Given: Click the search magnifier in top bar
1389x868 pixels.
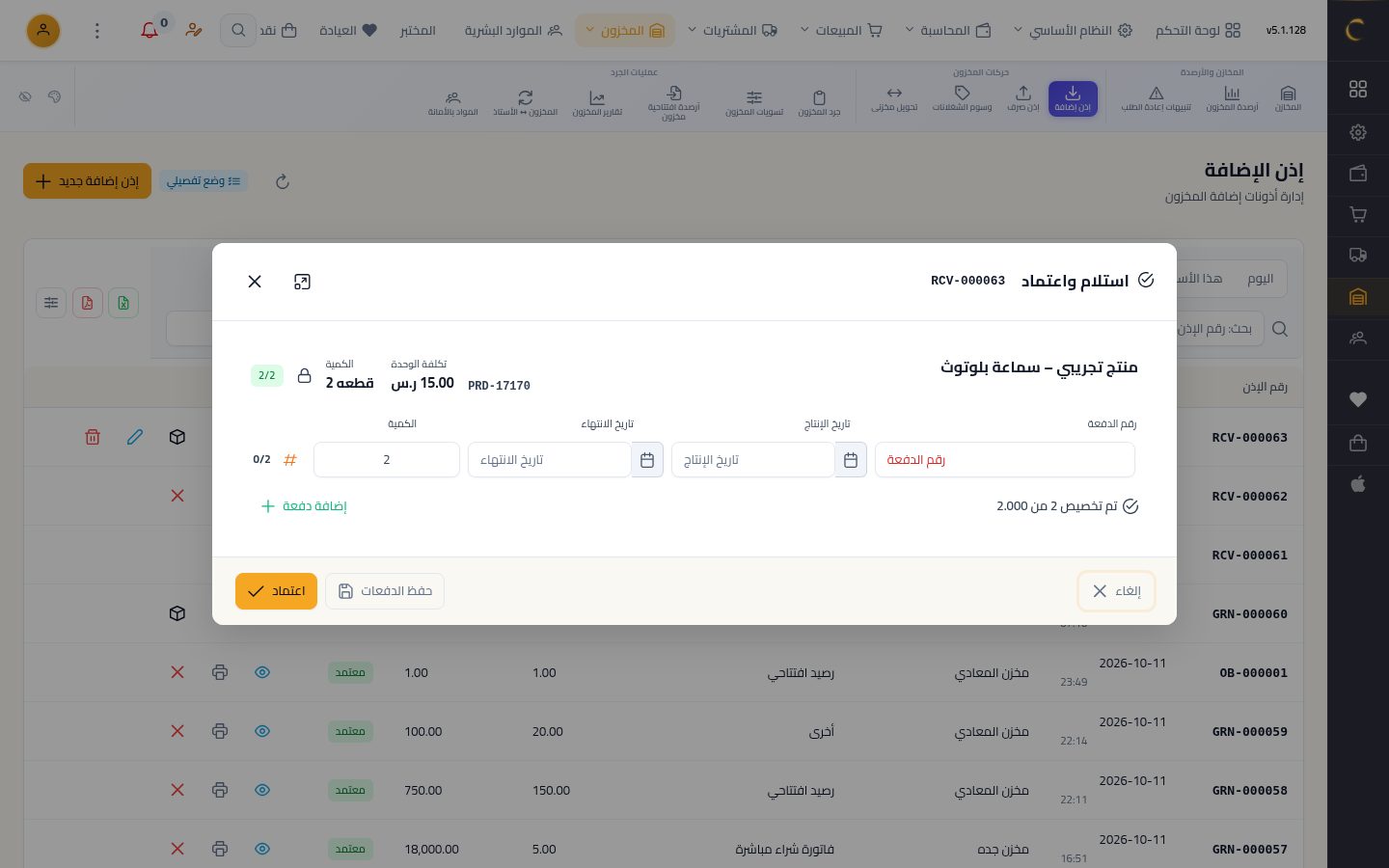Looking at the screenshot, I should tap(238, 31).
